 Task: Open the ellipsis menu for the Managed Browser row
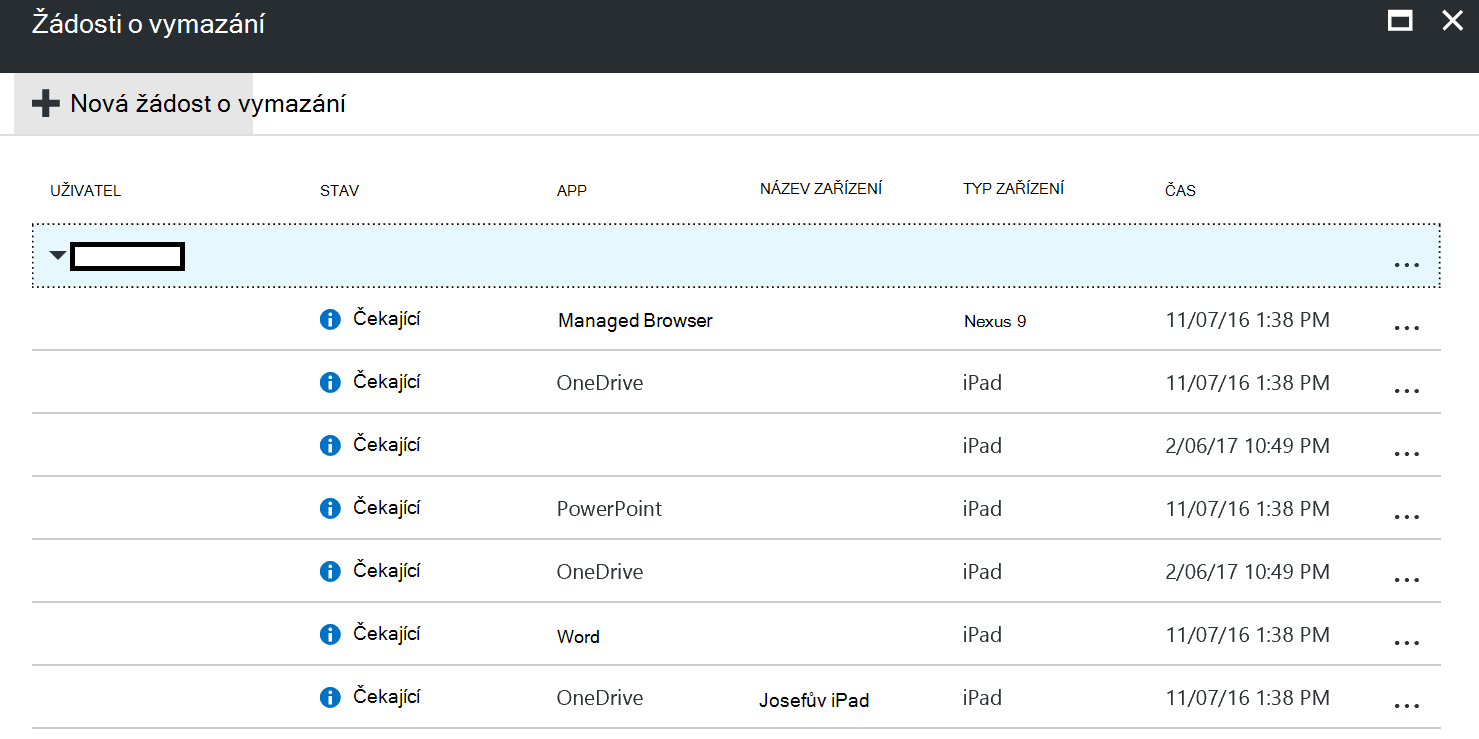click(x=1406, y=328)
